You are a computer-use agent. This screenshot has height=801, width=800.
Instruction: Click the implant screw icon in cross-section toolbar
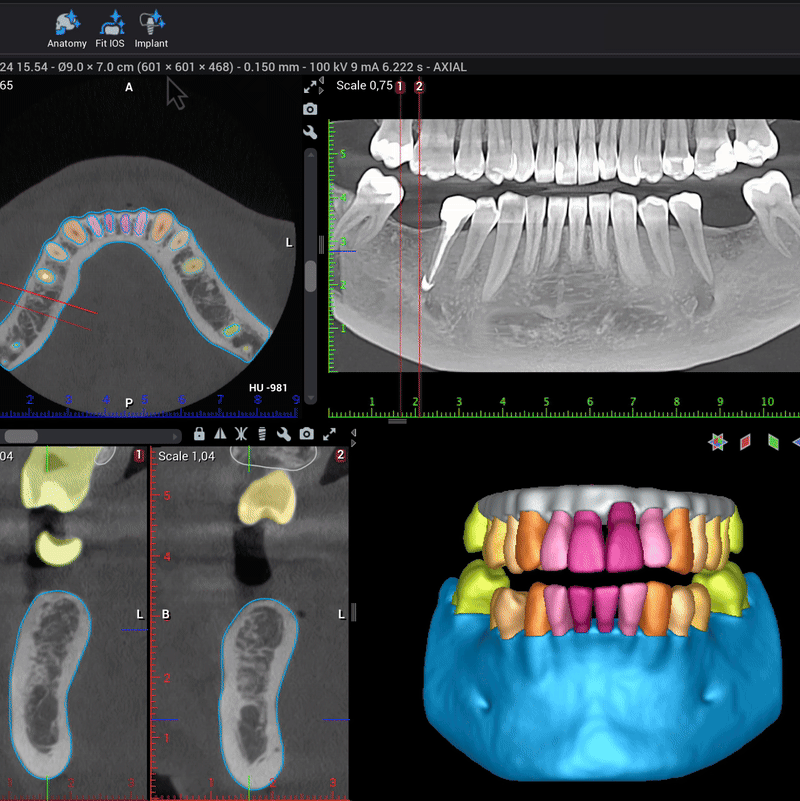(x=263, y=434)
